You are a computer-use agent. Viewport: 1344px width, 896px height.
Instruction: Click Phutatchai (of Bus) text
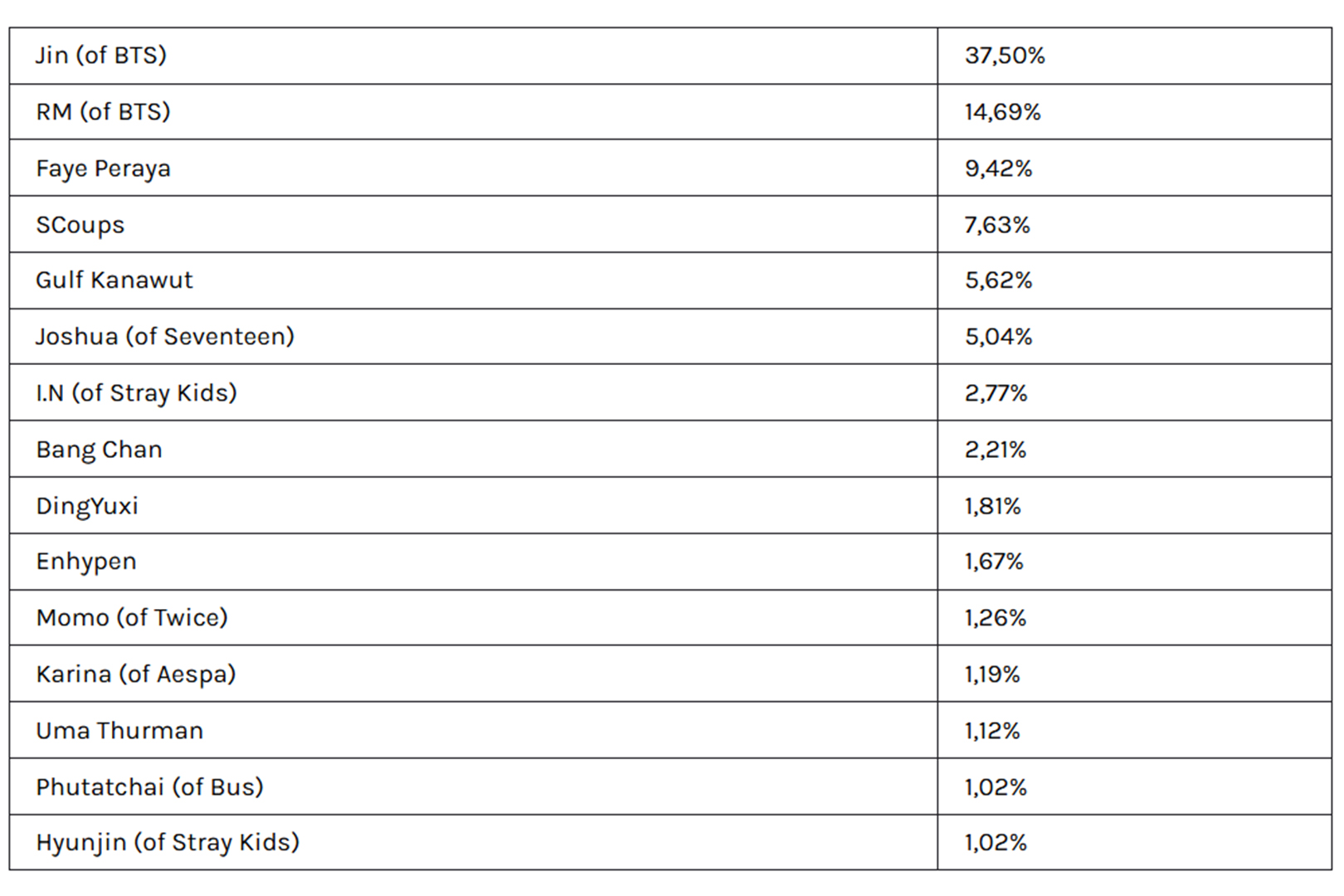(149, 786)
